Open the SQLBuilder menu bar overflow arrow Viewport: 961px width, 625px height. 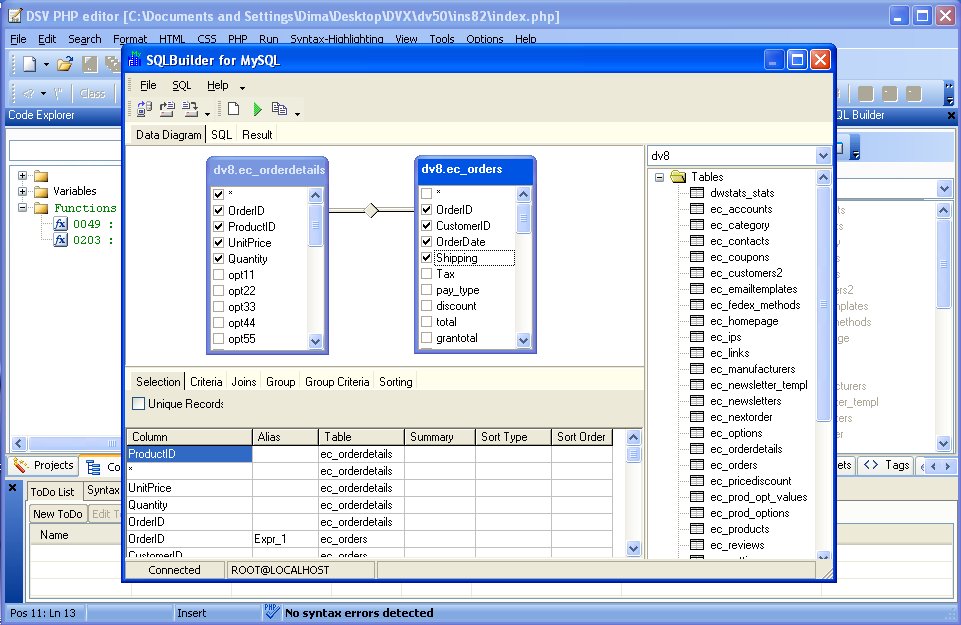point(243,88)
